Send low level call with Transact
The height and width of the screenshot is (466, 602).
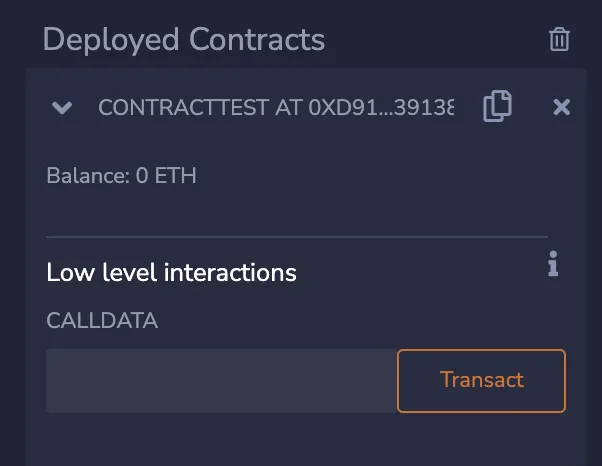(x=481, y=380)
